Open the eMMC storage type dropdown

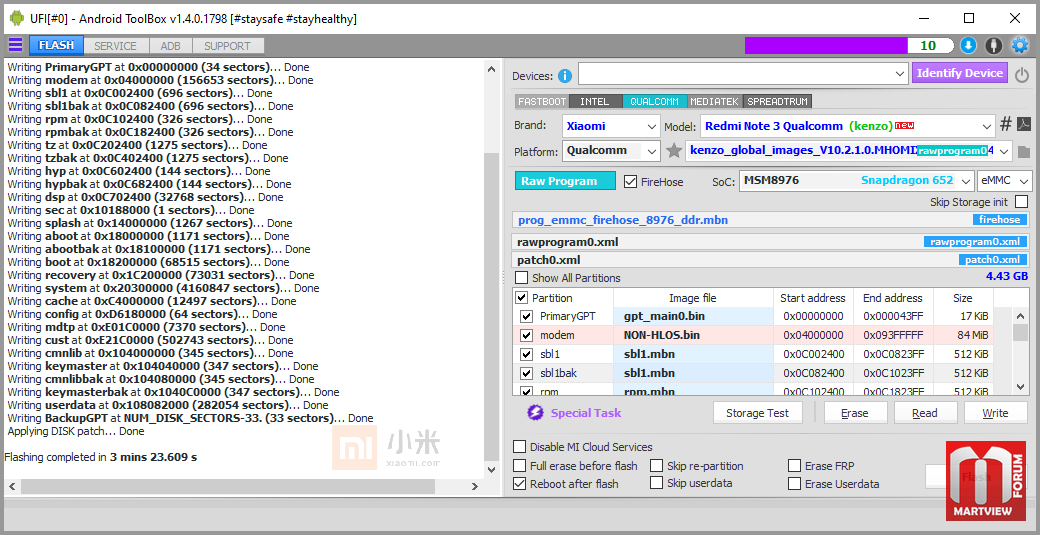(x=1004, y=180)
